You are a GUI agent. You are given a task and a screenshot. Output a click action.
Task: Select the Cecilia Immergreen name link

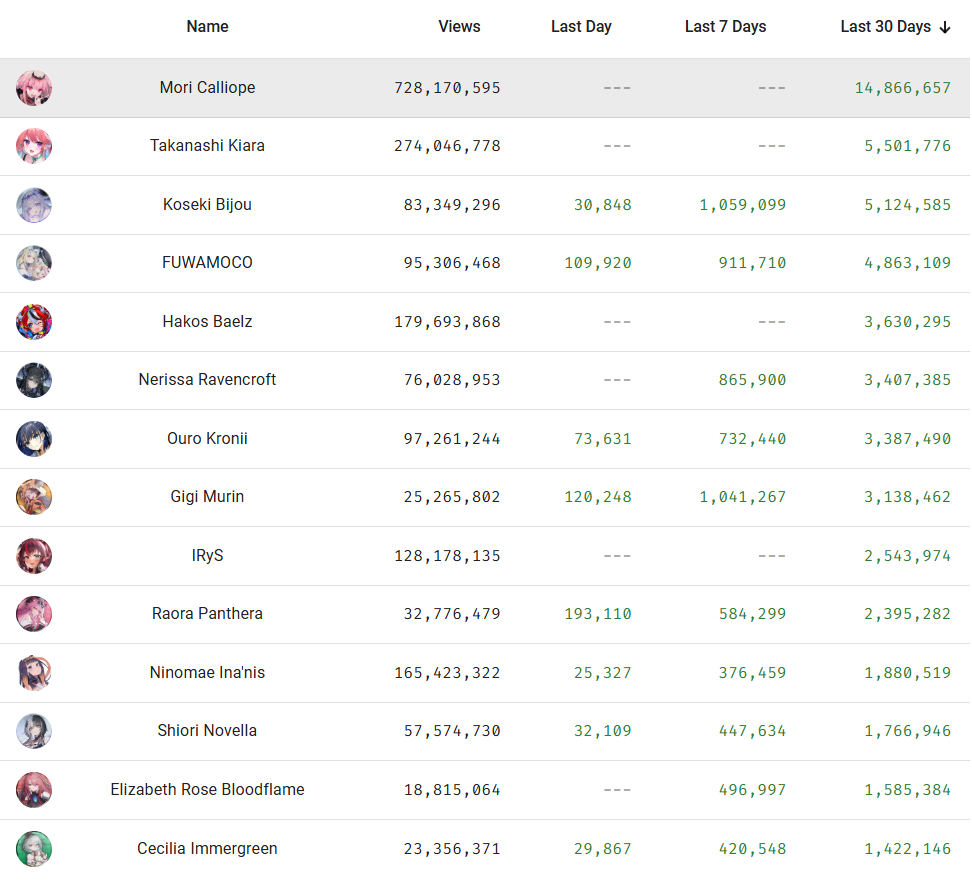(207, 849)
